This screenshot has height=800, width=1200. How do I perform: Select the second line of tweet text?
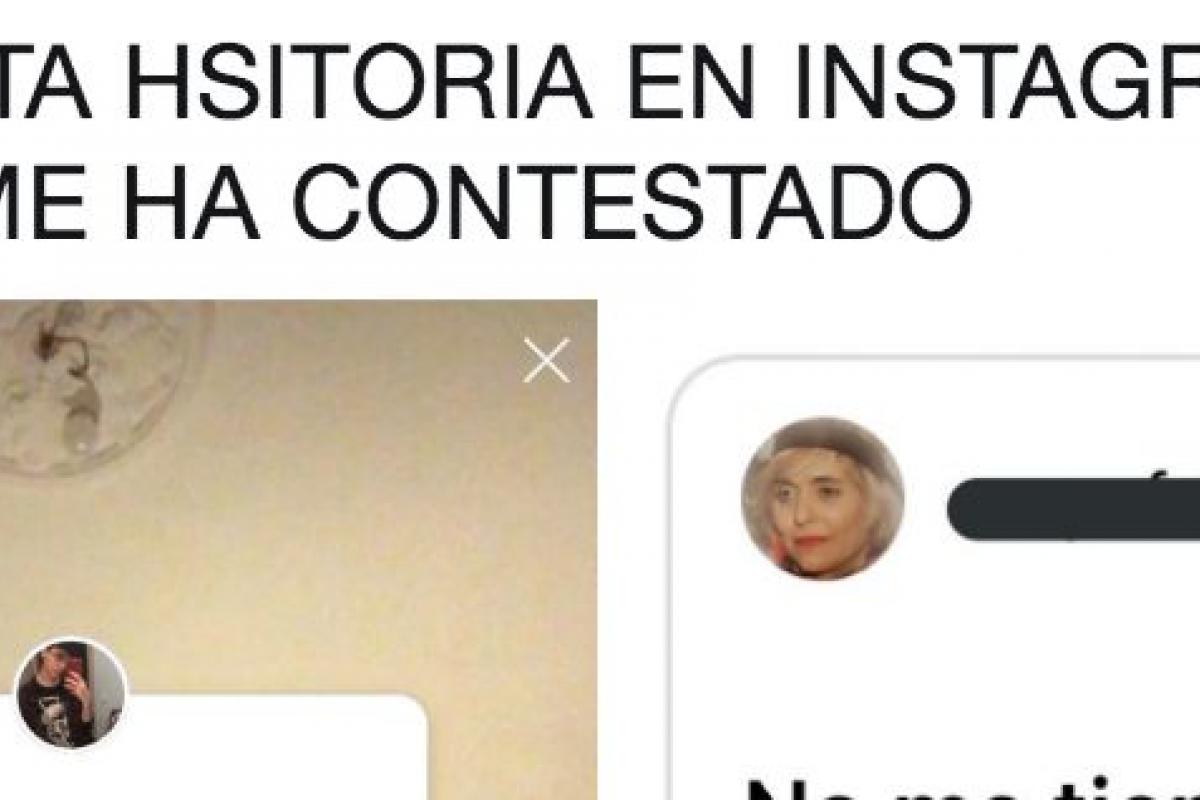click(485, 200)
